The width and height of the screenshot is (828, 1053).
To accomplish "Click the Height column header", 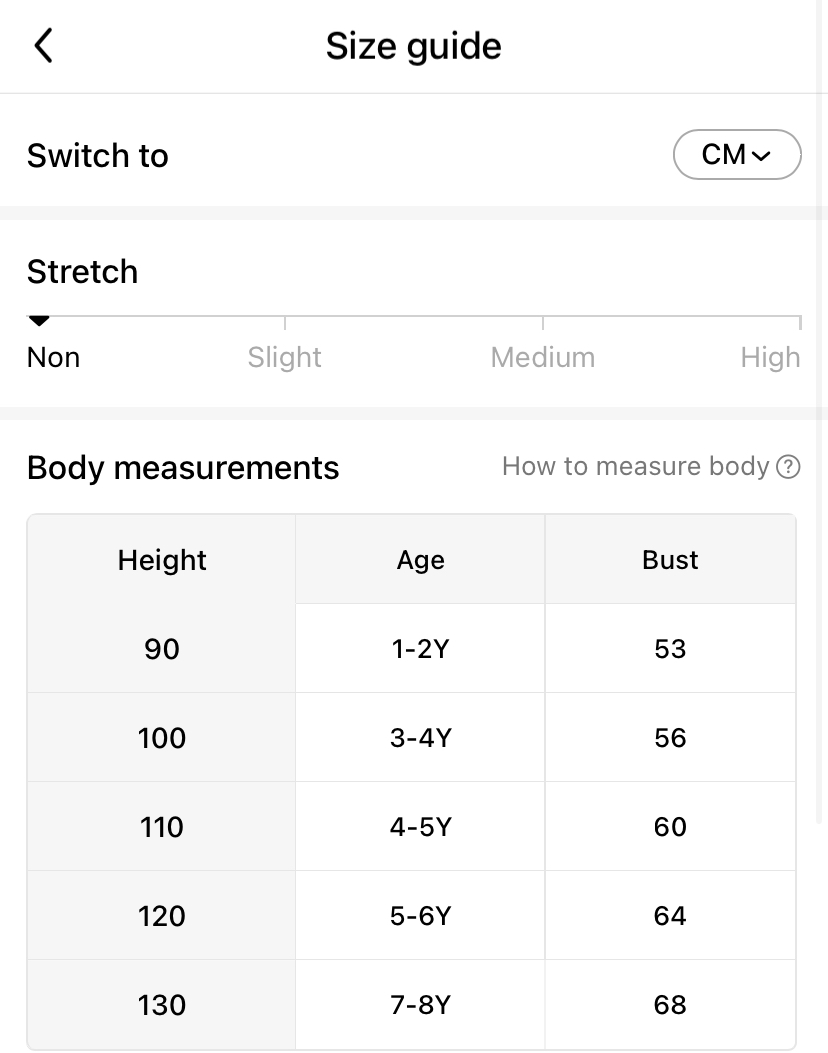I will pyautogui.click(x=162, y=560).
